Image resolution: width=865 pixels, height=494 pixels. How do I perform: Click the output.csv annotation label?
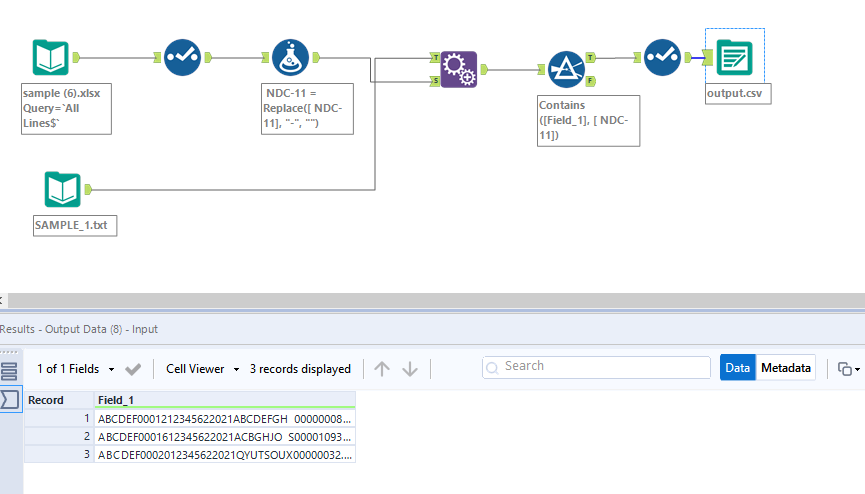(x=738, y=94)
